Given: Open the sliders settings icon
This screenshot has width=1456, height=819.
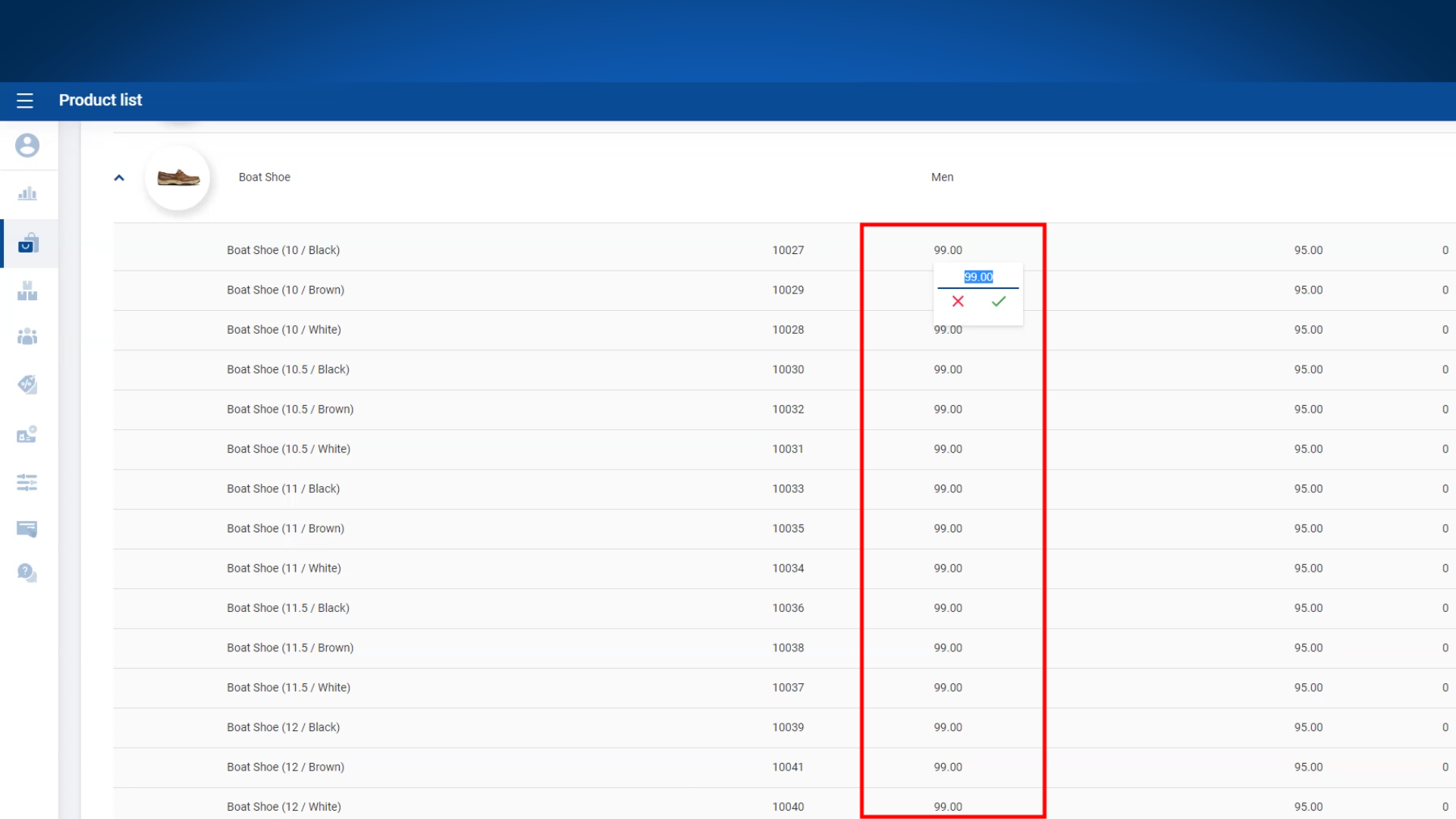Looking at the screenshot, I should point(27,482).
